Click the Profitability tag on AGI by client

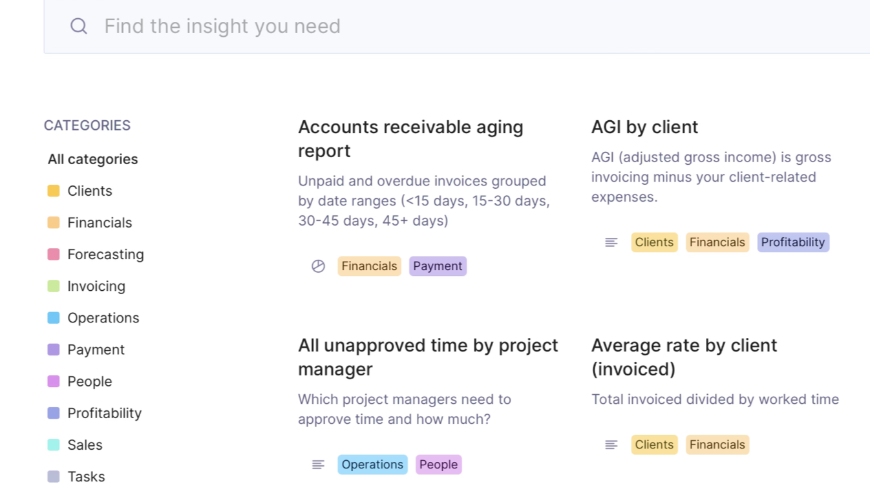[x=793, y=242]
